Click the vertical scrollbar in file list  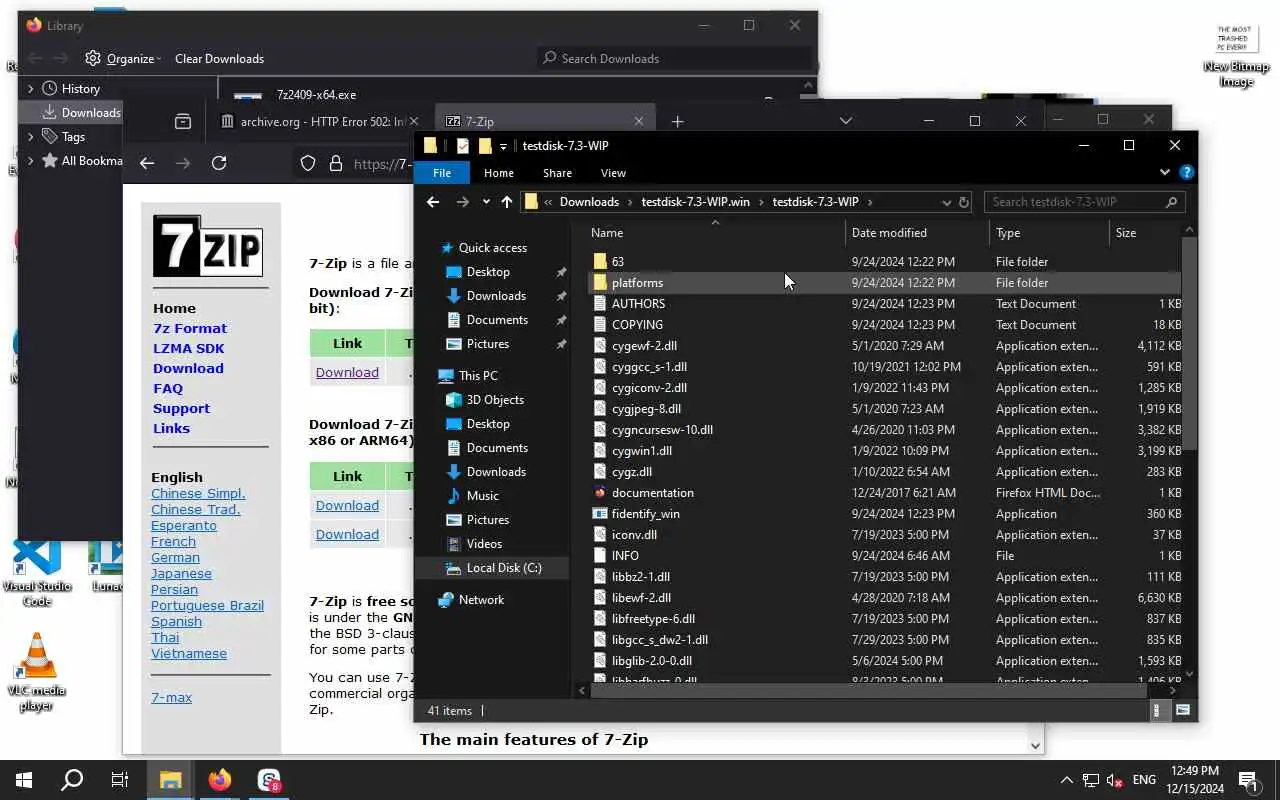point(1189,345)
